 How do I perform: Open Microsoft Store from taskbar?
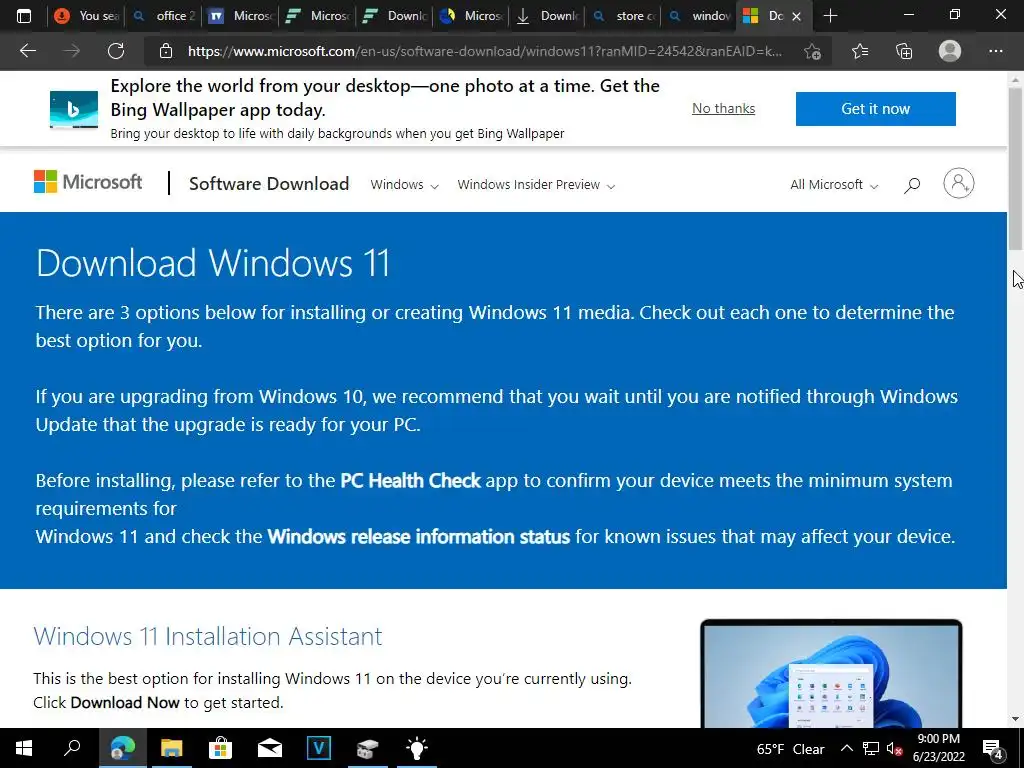(x=221, y=748)
